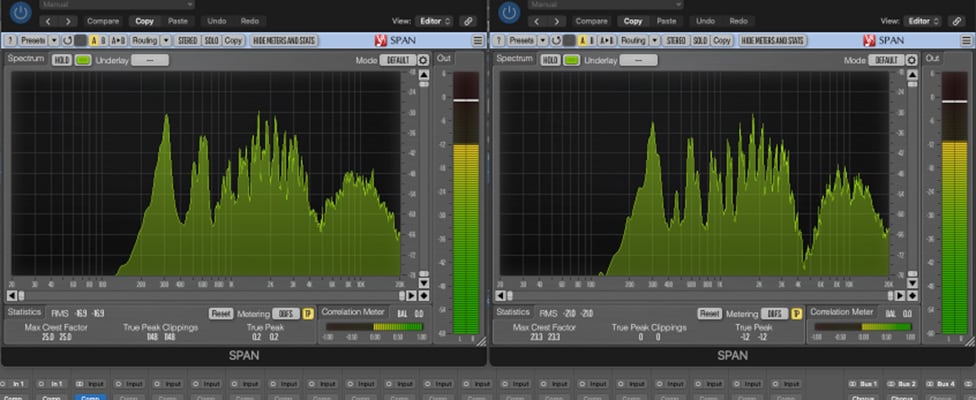Open Mode DEFAULT selector in left SPAN
Screen dimensions: 976x400
tap(398, 60)
